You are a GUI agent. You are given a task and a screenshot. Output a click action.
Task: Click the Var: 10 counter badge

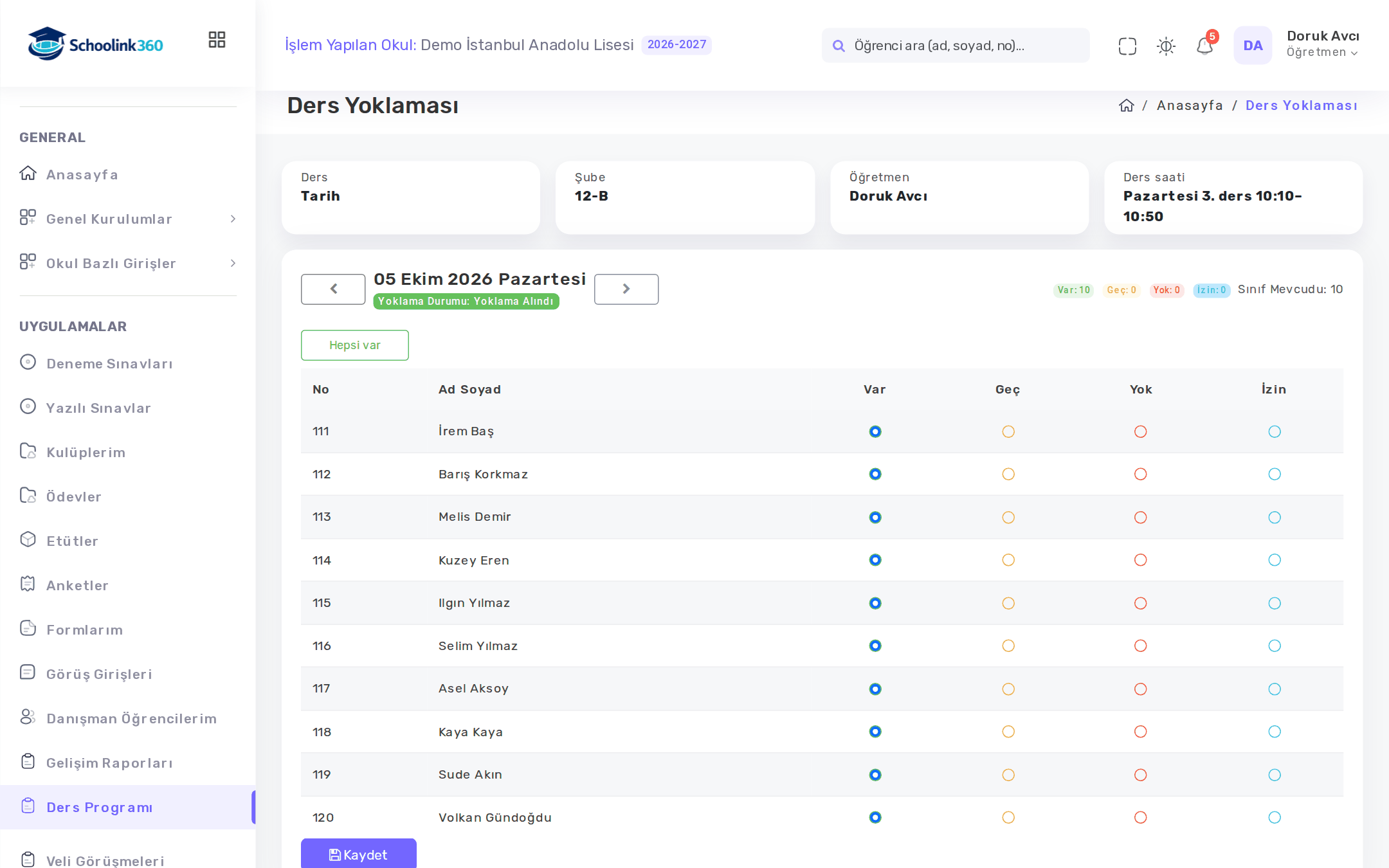click(x=1073, y=290)
